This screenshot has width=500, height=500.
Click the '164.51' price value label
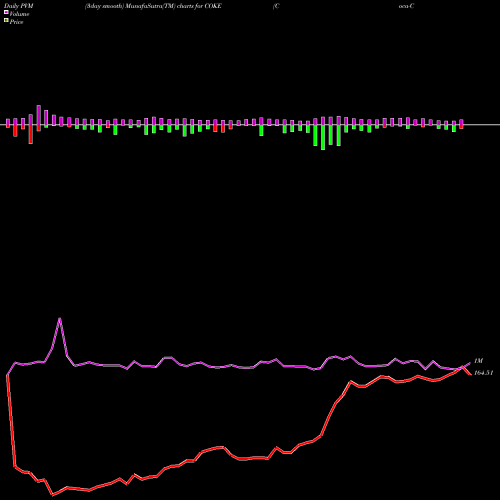484,373
